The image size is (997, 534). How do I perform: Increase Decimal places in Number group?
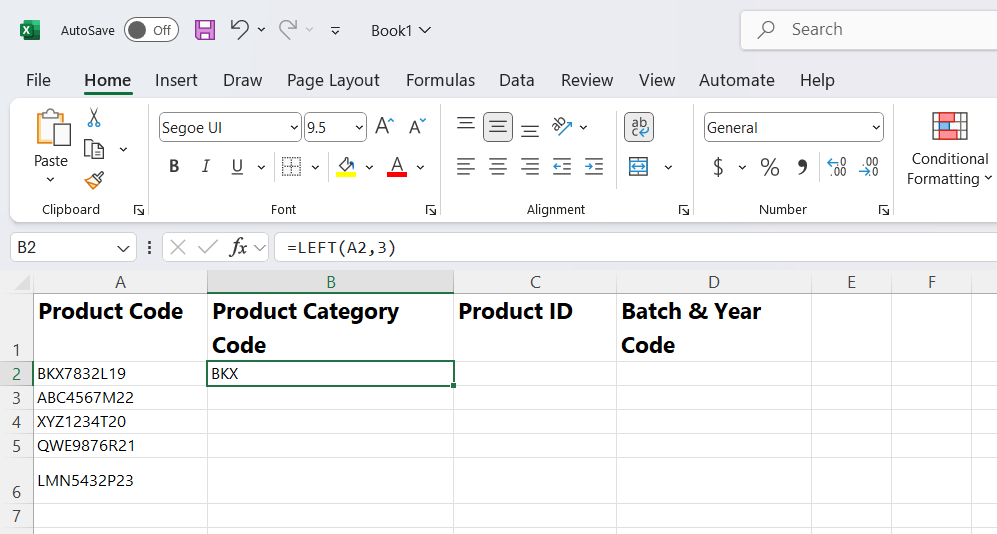(837, 167)
